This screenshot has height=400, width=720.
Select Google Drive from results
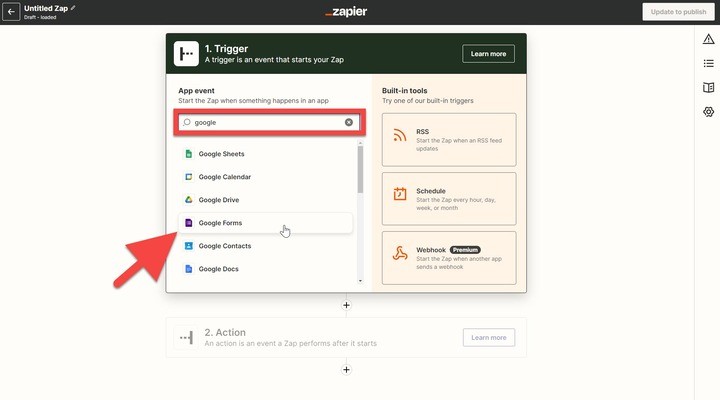point(265,200)
